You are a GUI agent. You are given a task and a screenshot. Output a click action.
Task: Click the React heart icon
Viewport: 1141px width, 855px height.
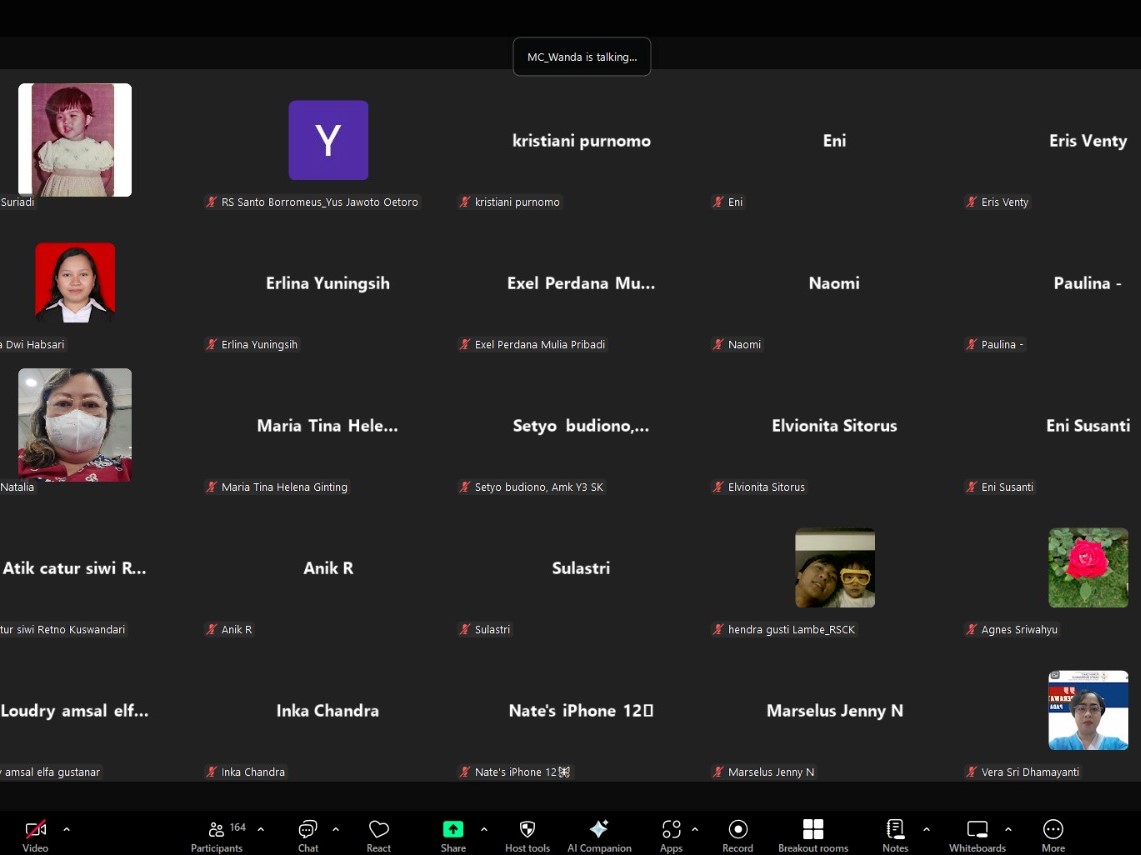coord(378,835)
